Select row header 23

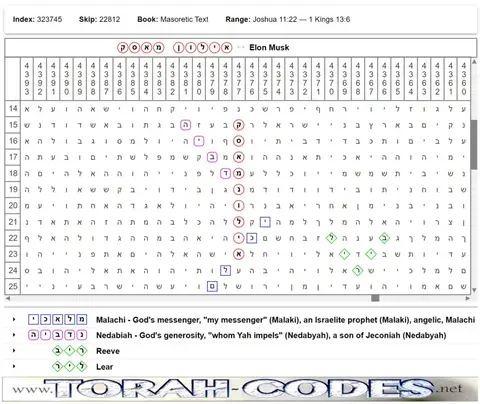pyautogui.click(x=13, y=254)
